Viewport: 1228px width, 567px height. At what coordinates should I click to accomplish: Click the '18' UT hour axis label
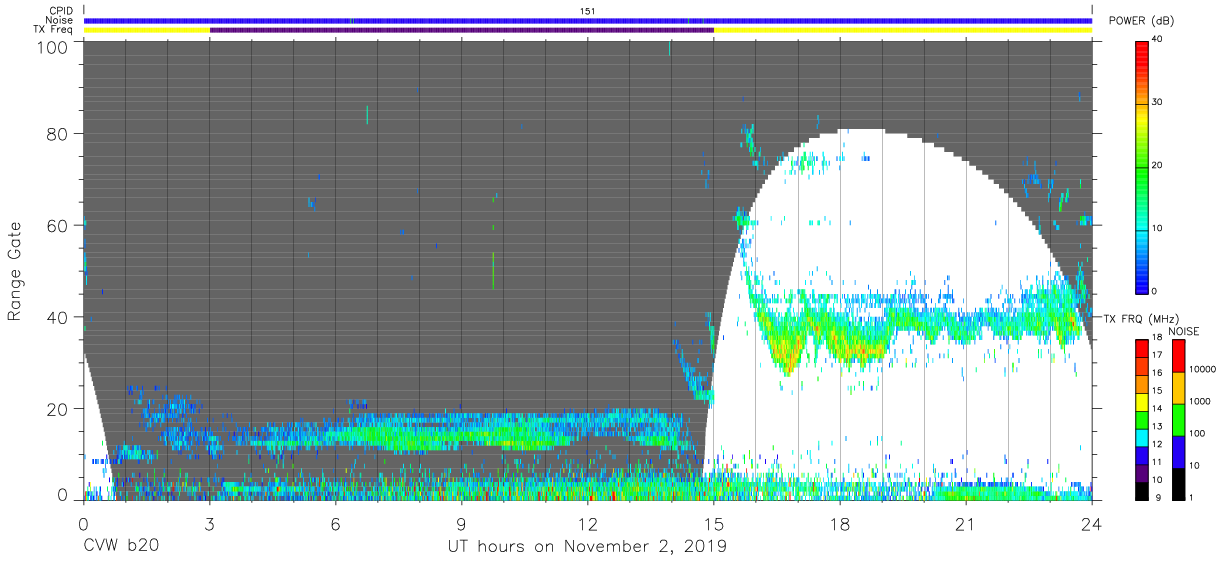pyautogui.click(x=840, y=524)
